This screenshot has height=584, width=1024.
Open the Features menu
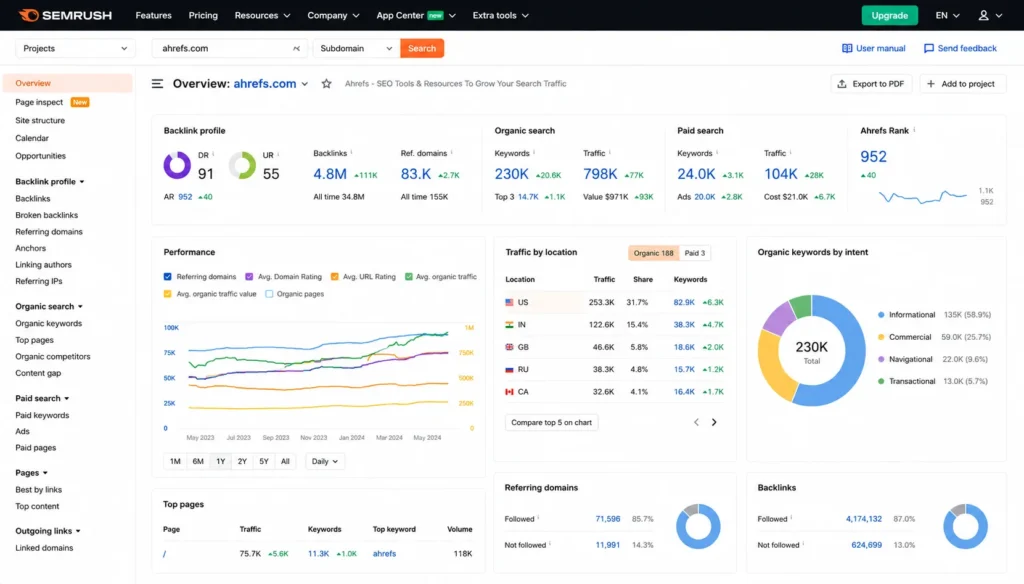(x=153, y=15)
